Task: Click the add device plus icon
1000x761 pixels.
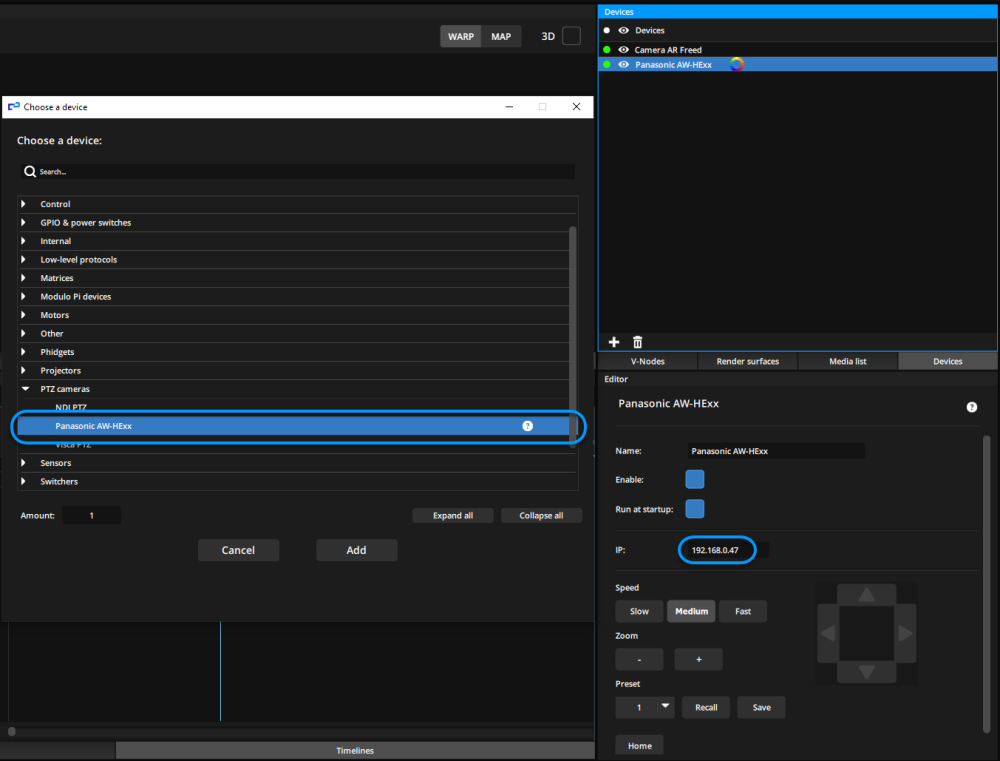Action: [x=614, y=341]
